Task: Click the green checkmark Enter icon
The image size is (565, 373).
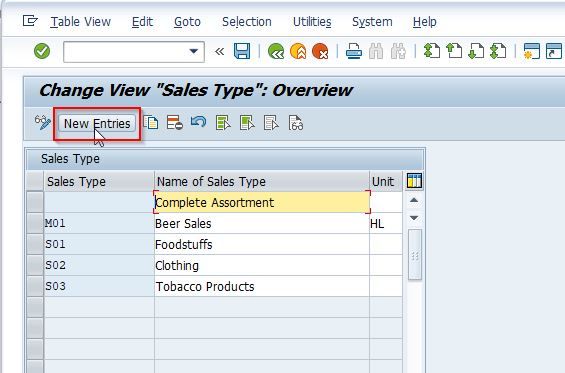Action: (x=42, y=51)
